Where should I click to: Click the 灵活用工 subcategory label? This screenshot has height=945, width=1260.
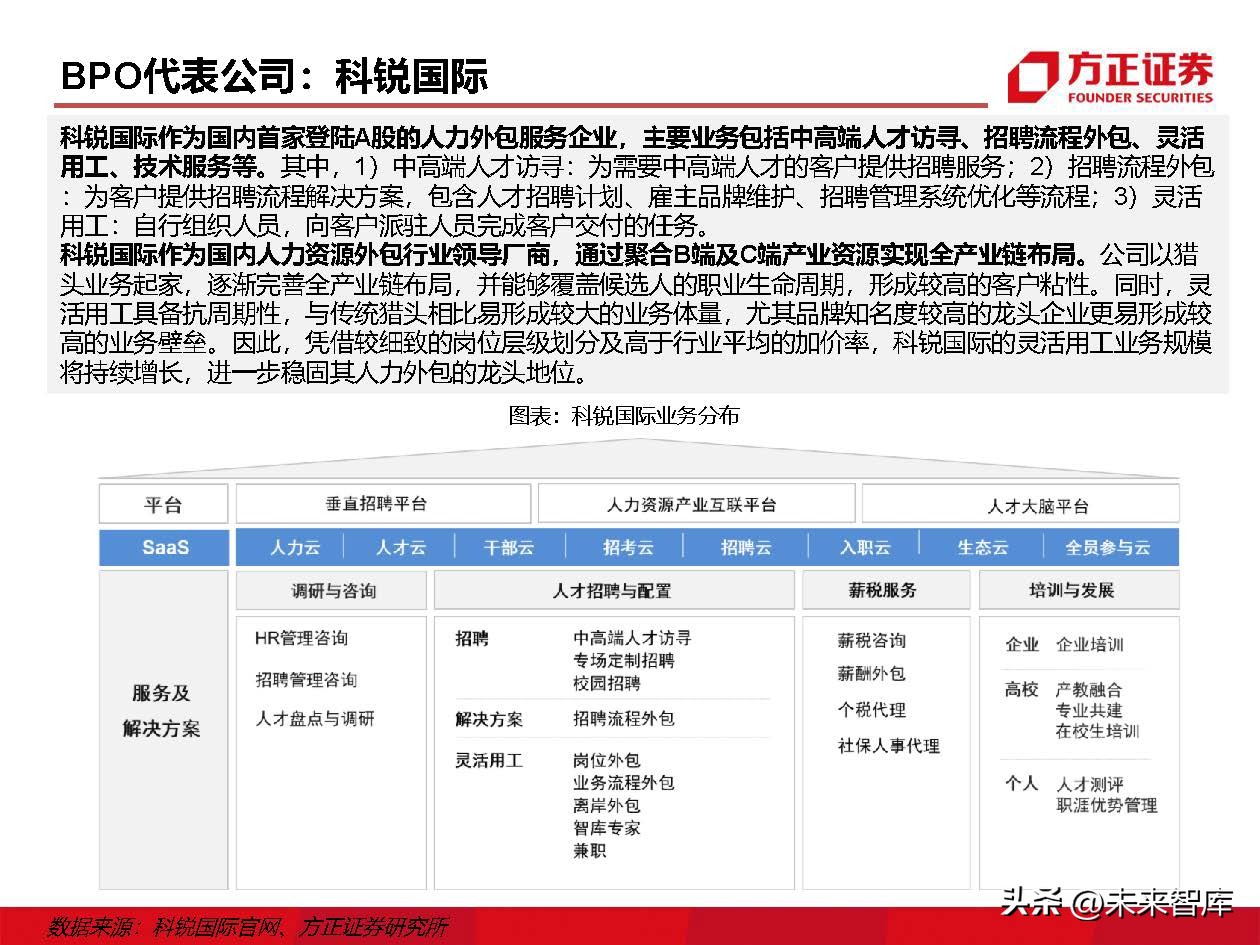click(489, 761)
